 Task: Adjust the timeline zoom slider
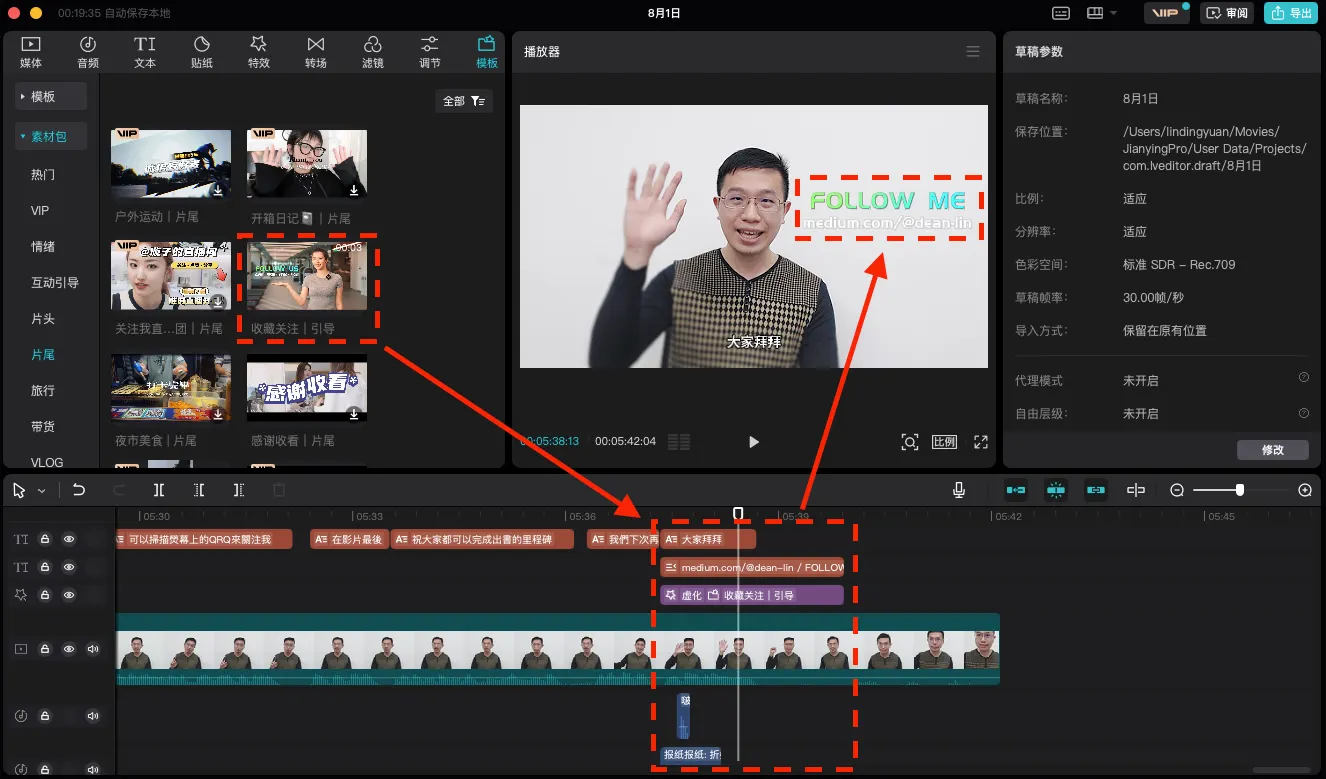tap(1240, 490)
